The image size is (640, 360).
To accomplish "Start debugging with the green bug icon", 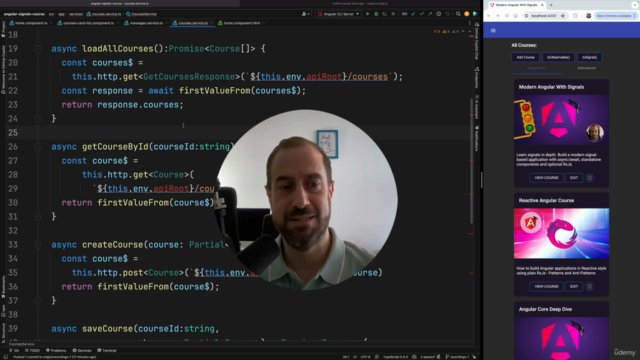I will click(376, 14).
